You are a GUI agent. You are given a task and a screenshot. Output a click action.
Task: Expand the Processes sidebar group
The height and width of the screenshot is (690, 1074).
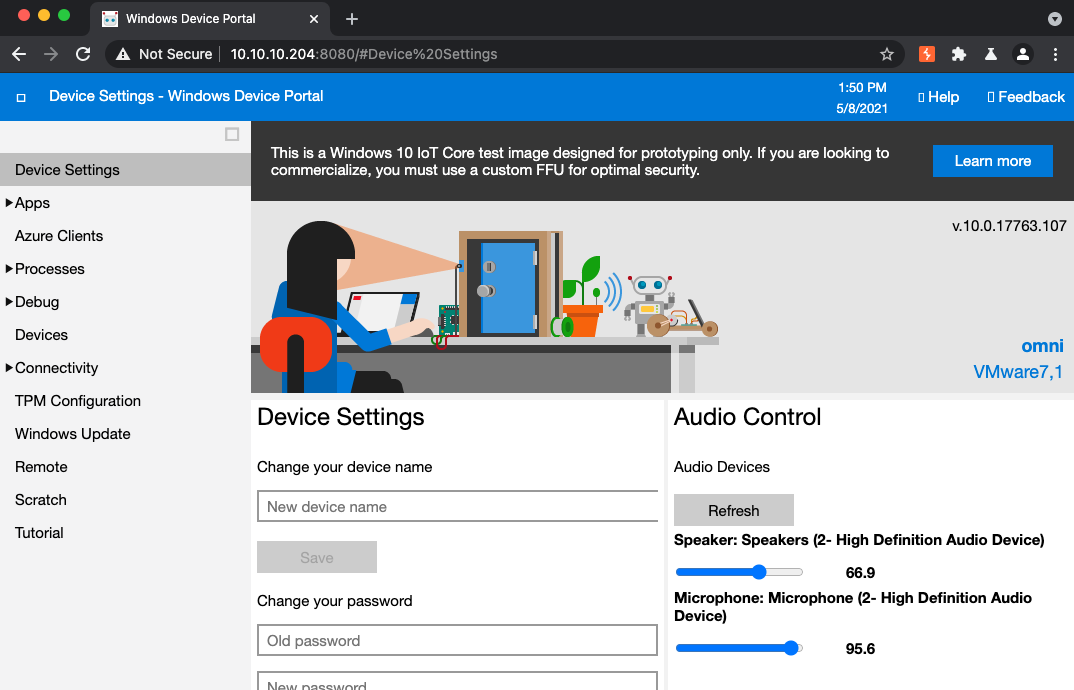pyautogui.click(x=47, y=269)
